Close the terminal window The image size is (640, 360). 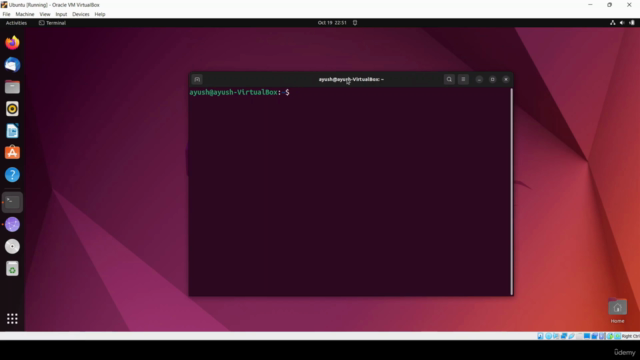[x=506, y=79]
